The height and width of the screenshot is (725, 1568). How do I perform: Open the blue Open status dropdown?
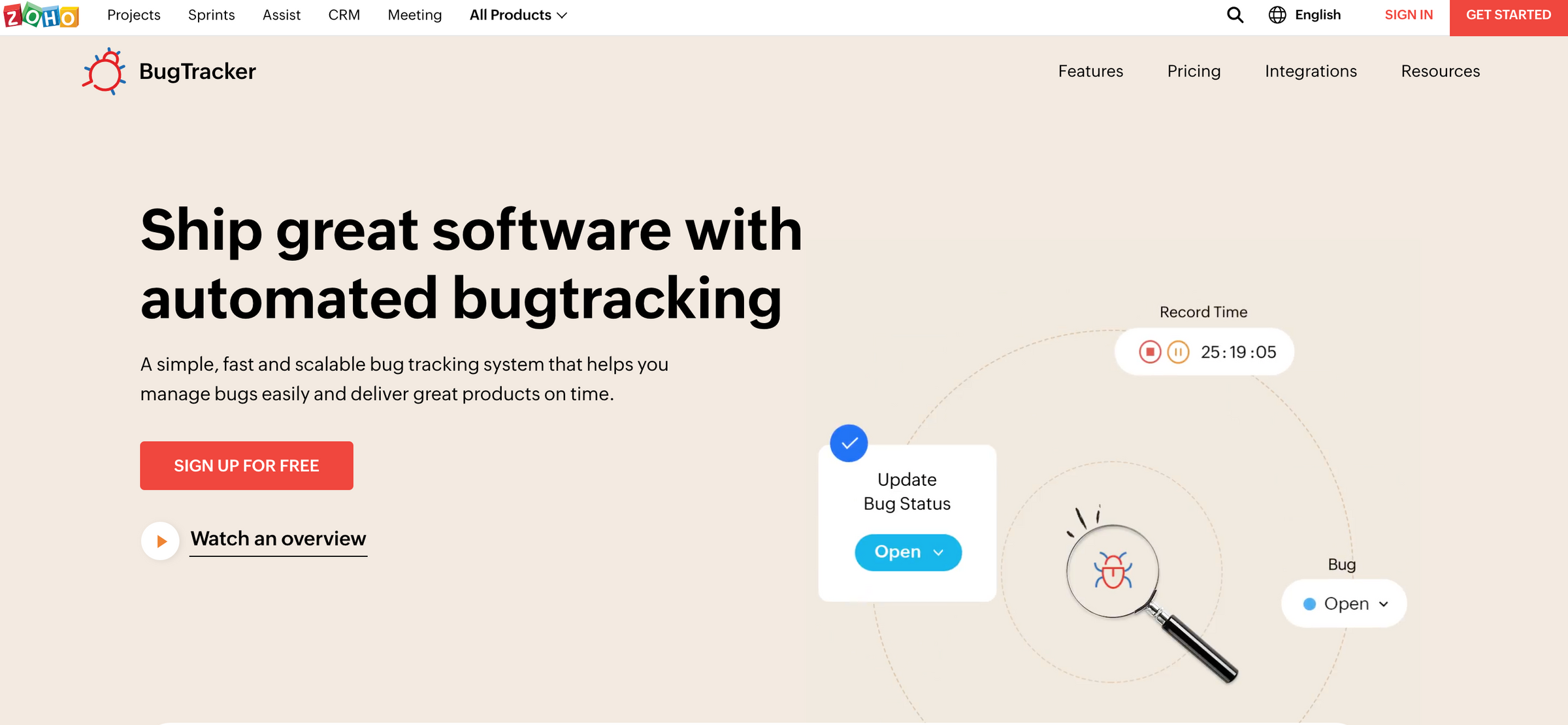coord(908,552)
